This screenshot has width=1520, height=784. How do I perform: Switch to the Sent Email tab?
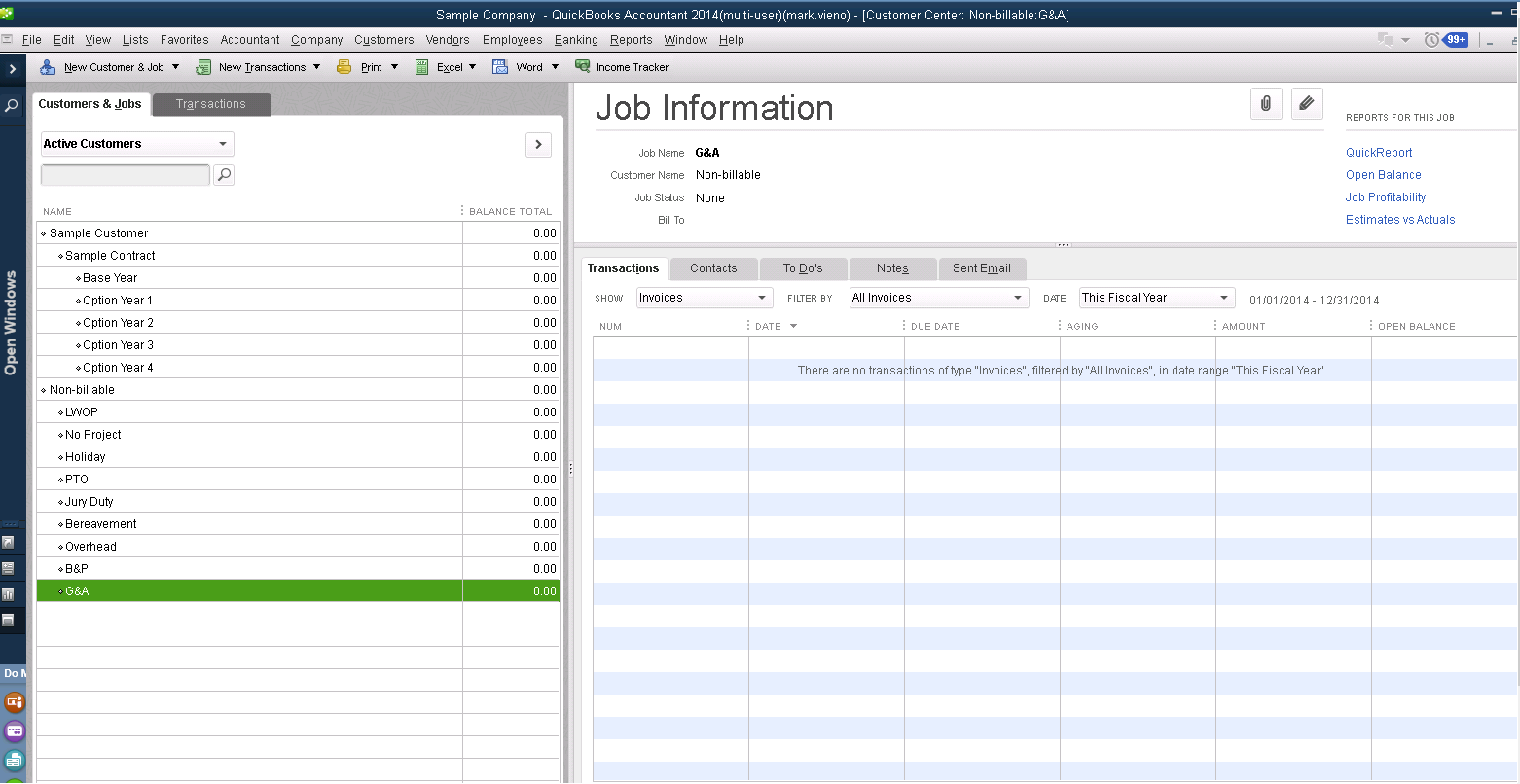(x=982, y=268)
